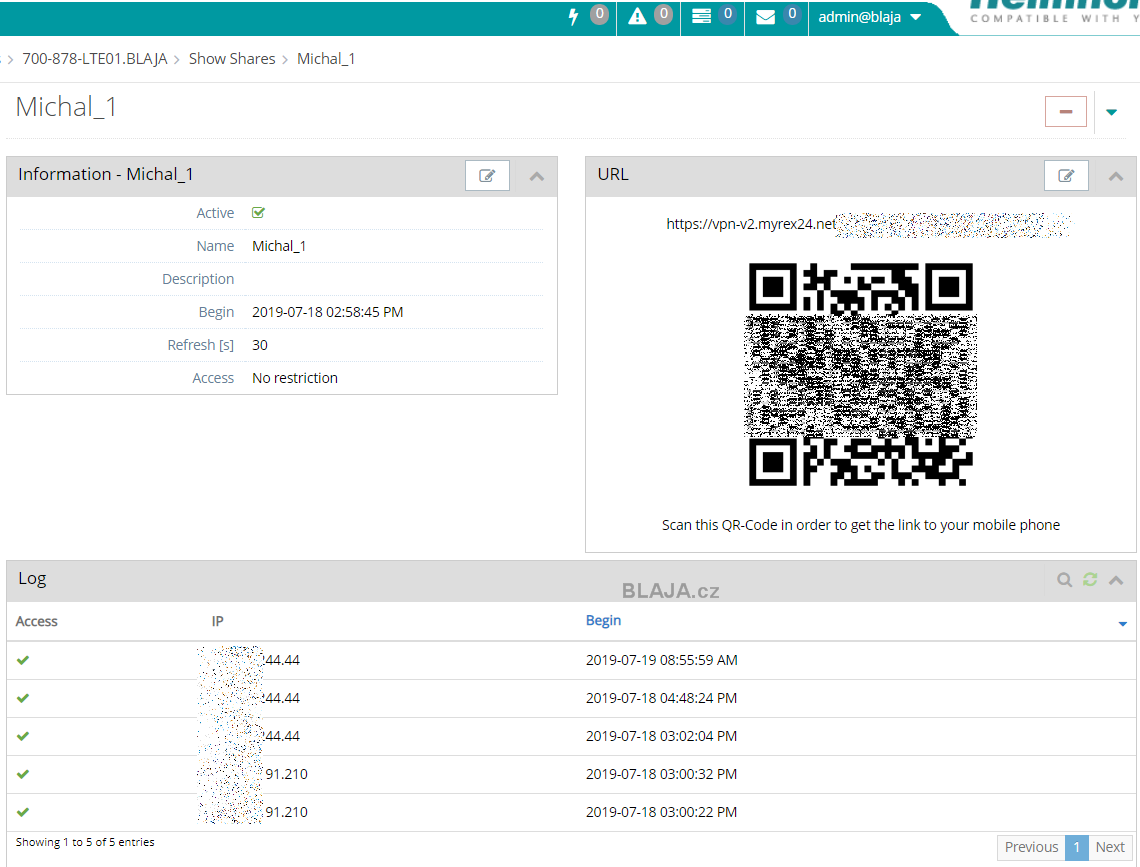Screen dimensions: 1140x867
Task: Click Showing 1 to 5 of 5 entries
Action: pyautogui.click(x=85, y=842)
